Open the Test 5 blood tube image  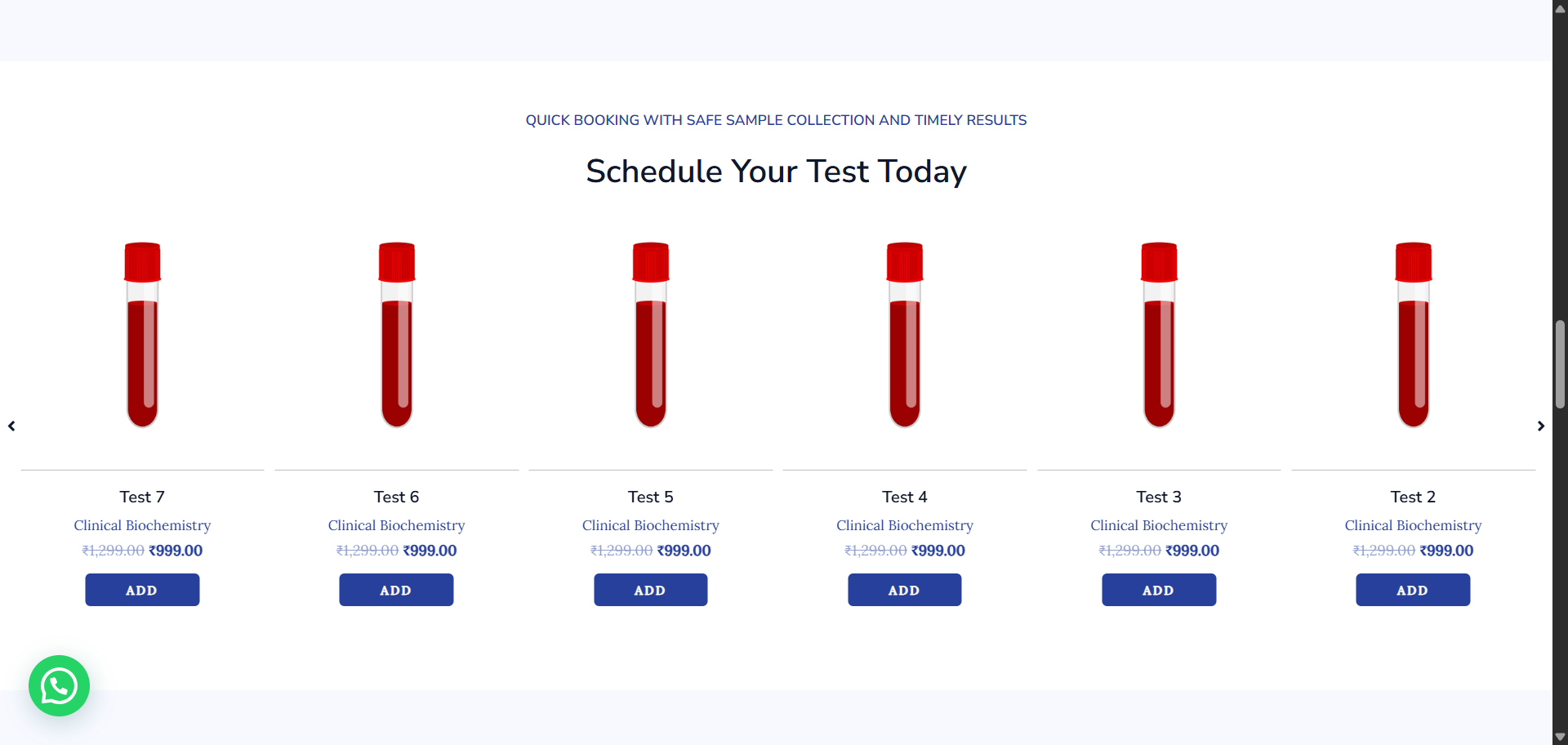click(x=651, y=335)
